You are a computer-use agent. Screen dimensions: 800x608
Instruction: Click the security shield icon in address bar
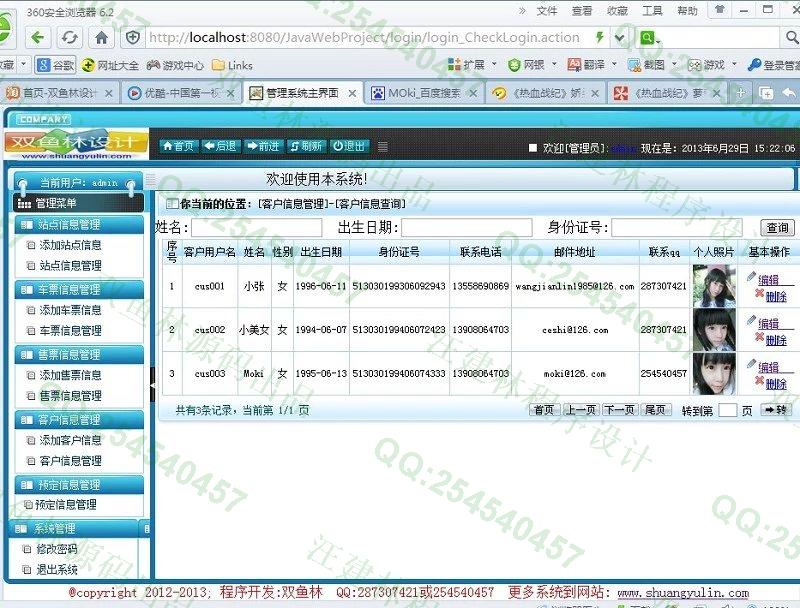pos(133,37)
